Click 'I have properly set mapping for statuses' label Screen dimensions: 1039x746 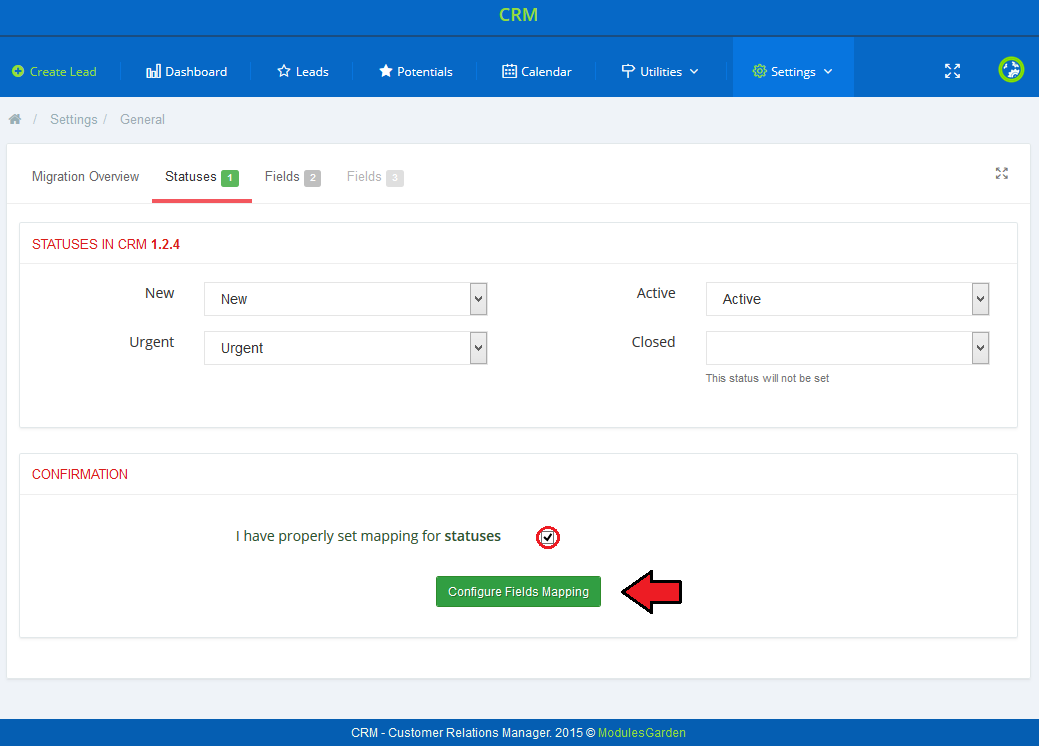tap(368, 536)
